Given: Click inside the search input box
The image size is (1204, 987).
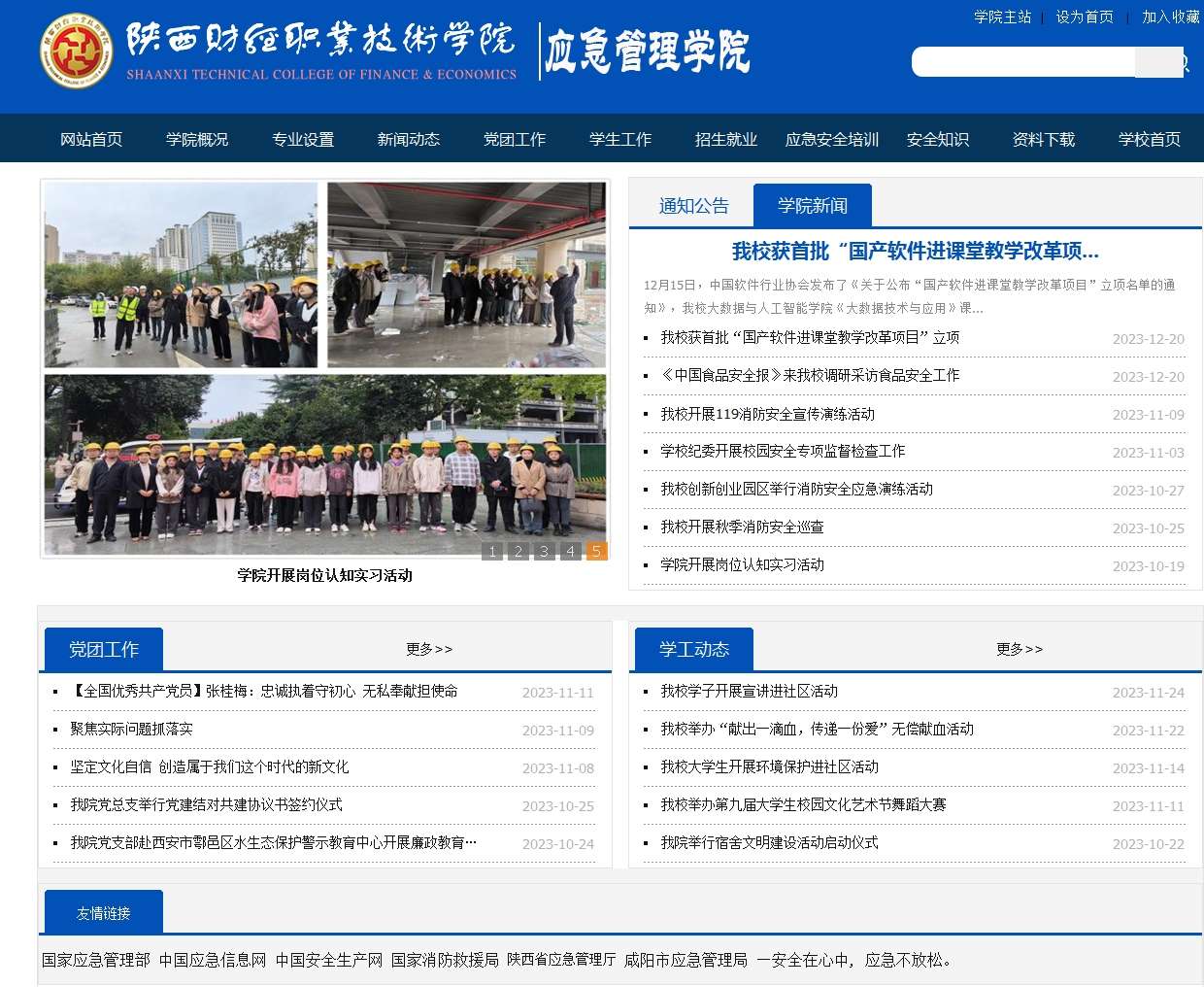Looking at the screenshot, I should [x=1021, y=62].
